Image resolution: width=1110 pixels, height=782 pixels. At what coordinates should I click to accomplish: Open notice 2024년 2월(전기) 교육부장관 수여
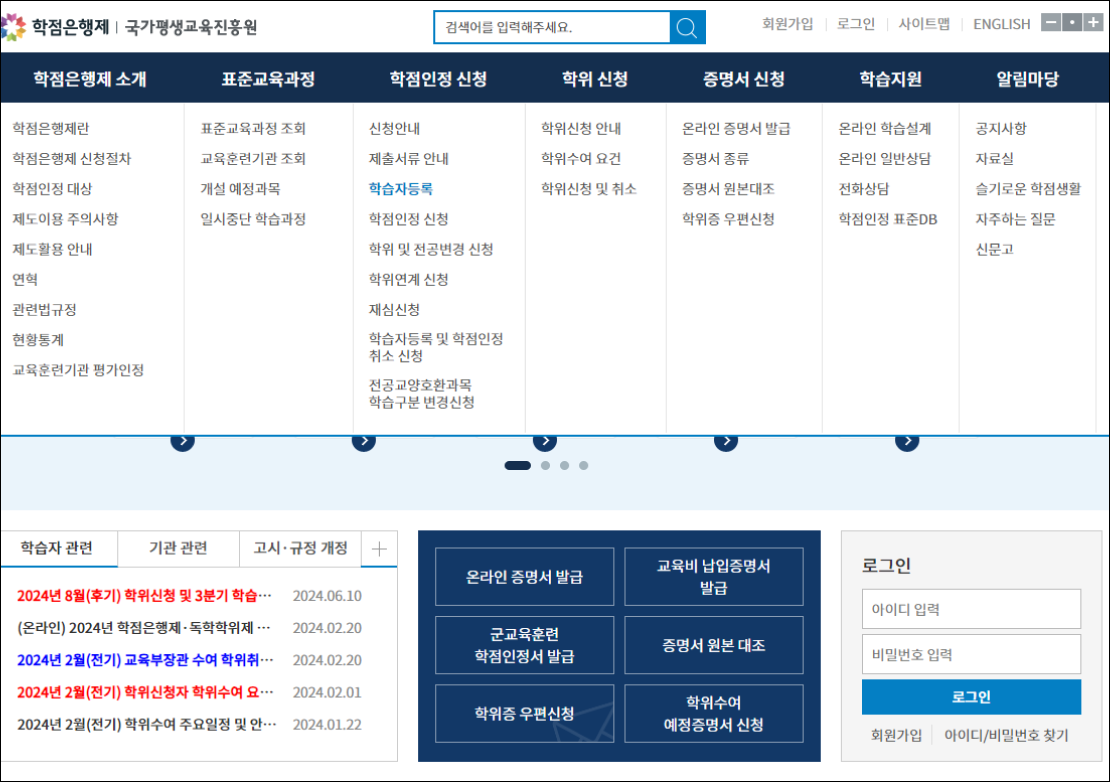tap(145, 660)
